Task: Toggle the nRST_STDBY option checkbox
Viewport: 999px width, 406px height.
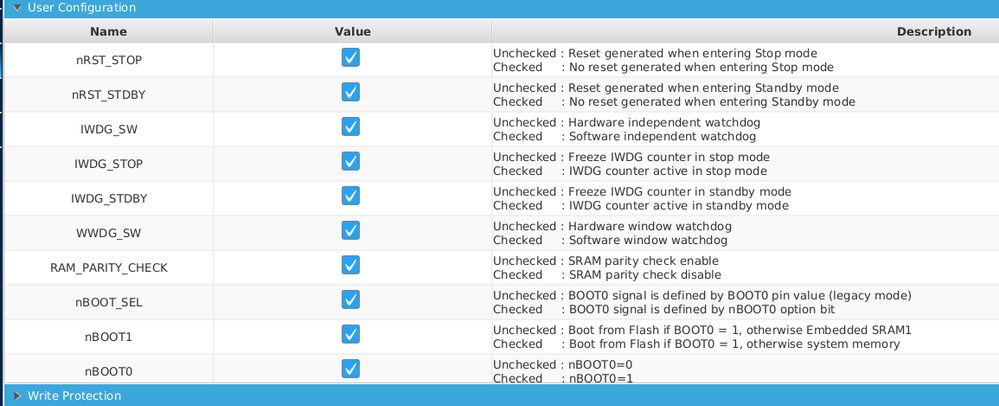Action: pos(350,93)
